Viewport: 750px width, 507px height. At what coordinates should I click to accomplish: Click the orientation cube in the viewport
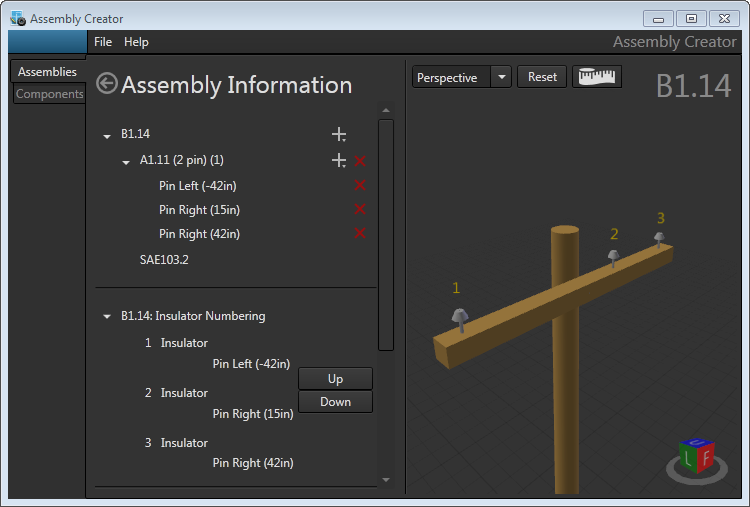pos(694,458)
